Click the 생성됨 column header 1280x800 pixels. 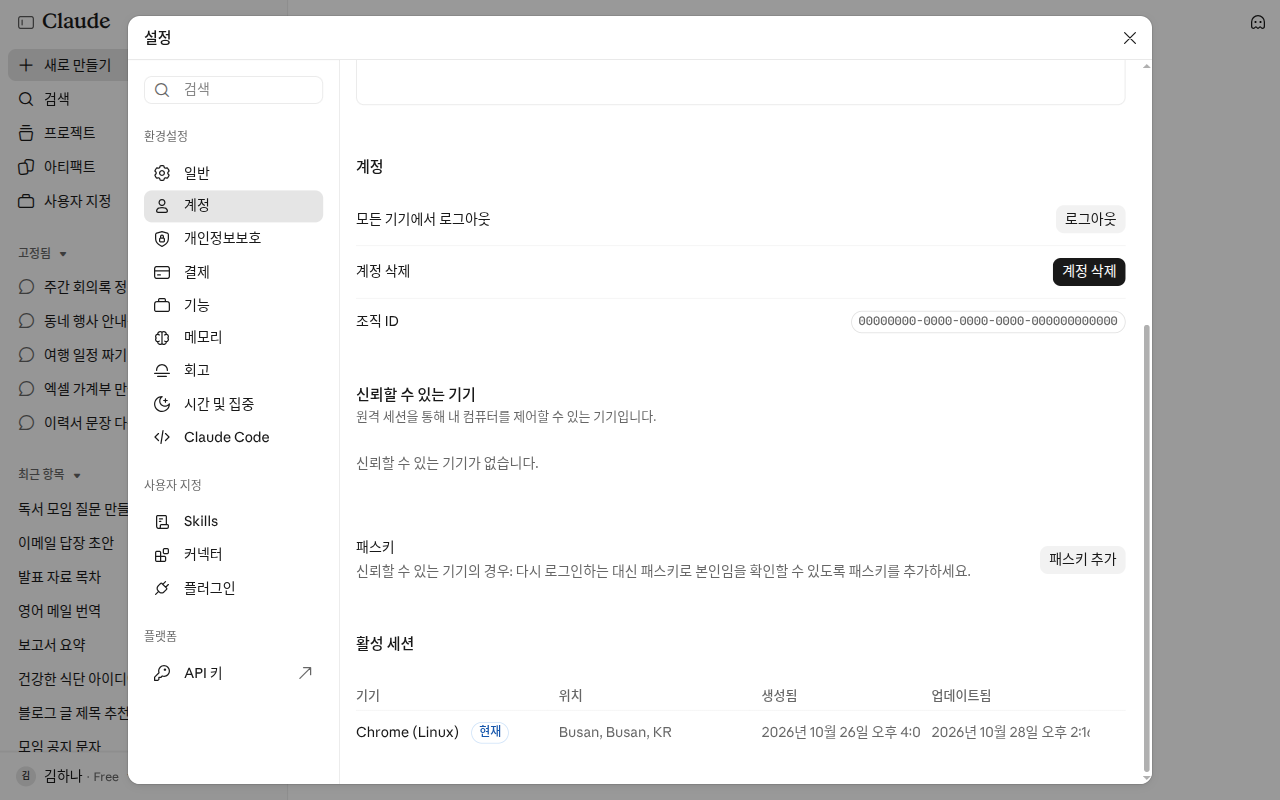(779, 696)
